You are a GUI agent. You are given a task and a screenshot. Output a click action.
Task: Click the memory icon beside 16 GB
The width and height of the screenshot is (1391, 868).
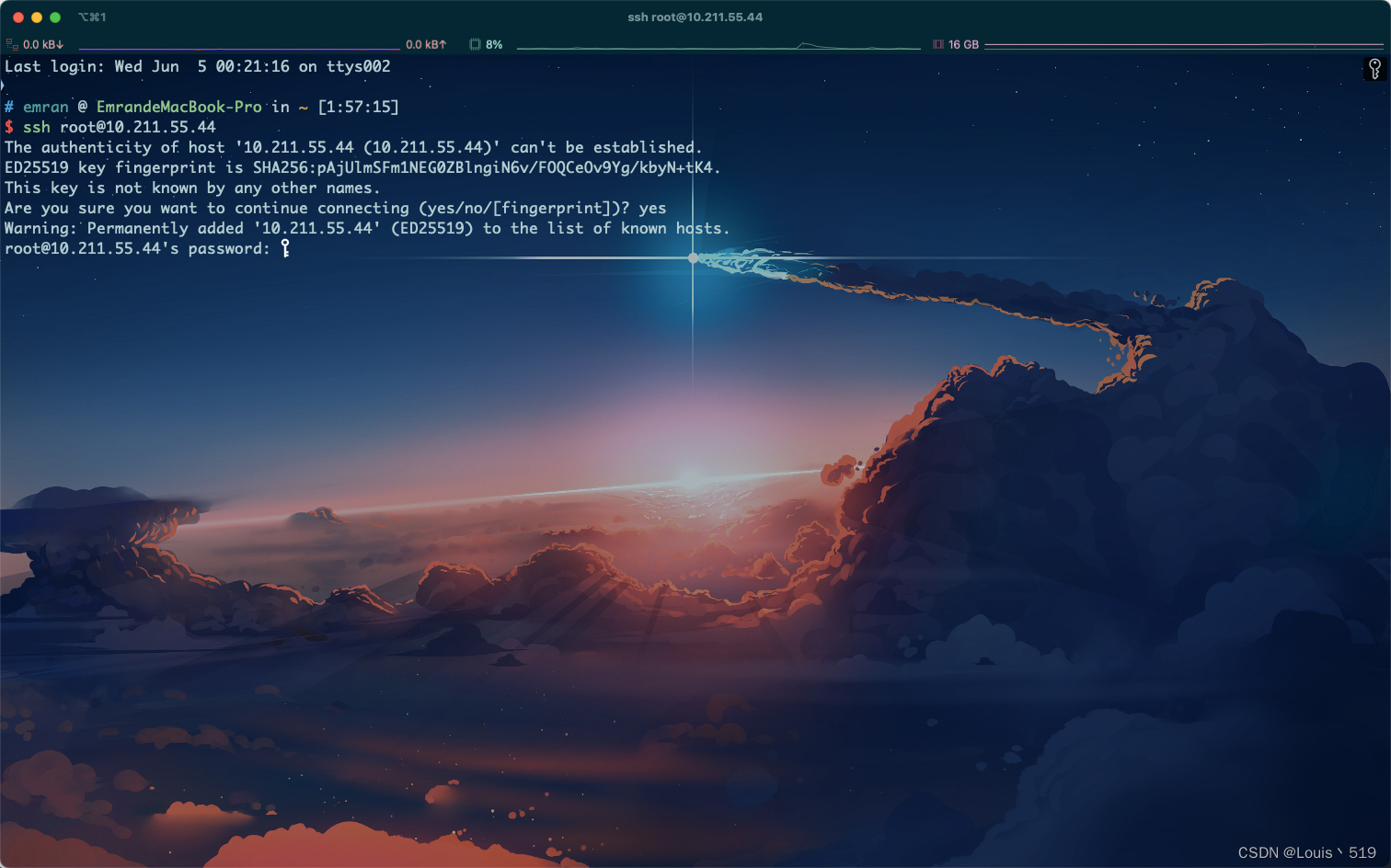pos(938,44)
